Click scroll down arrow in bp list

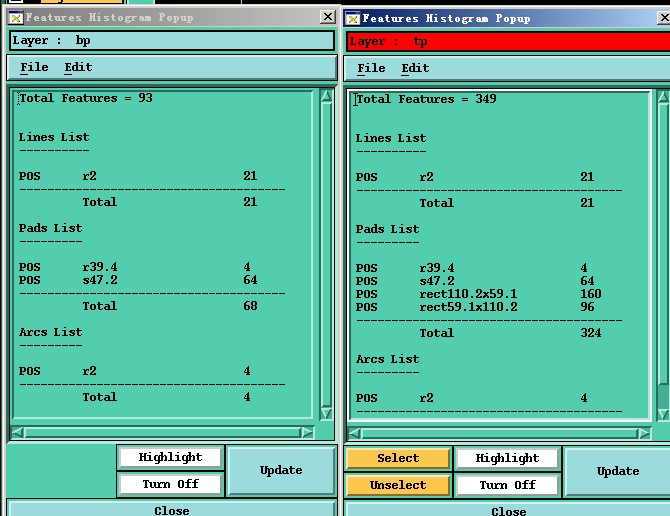coord(326,413)
